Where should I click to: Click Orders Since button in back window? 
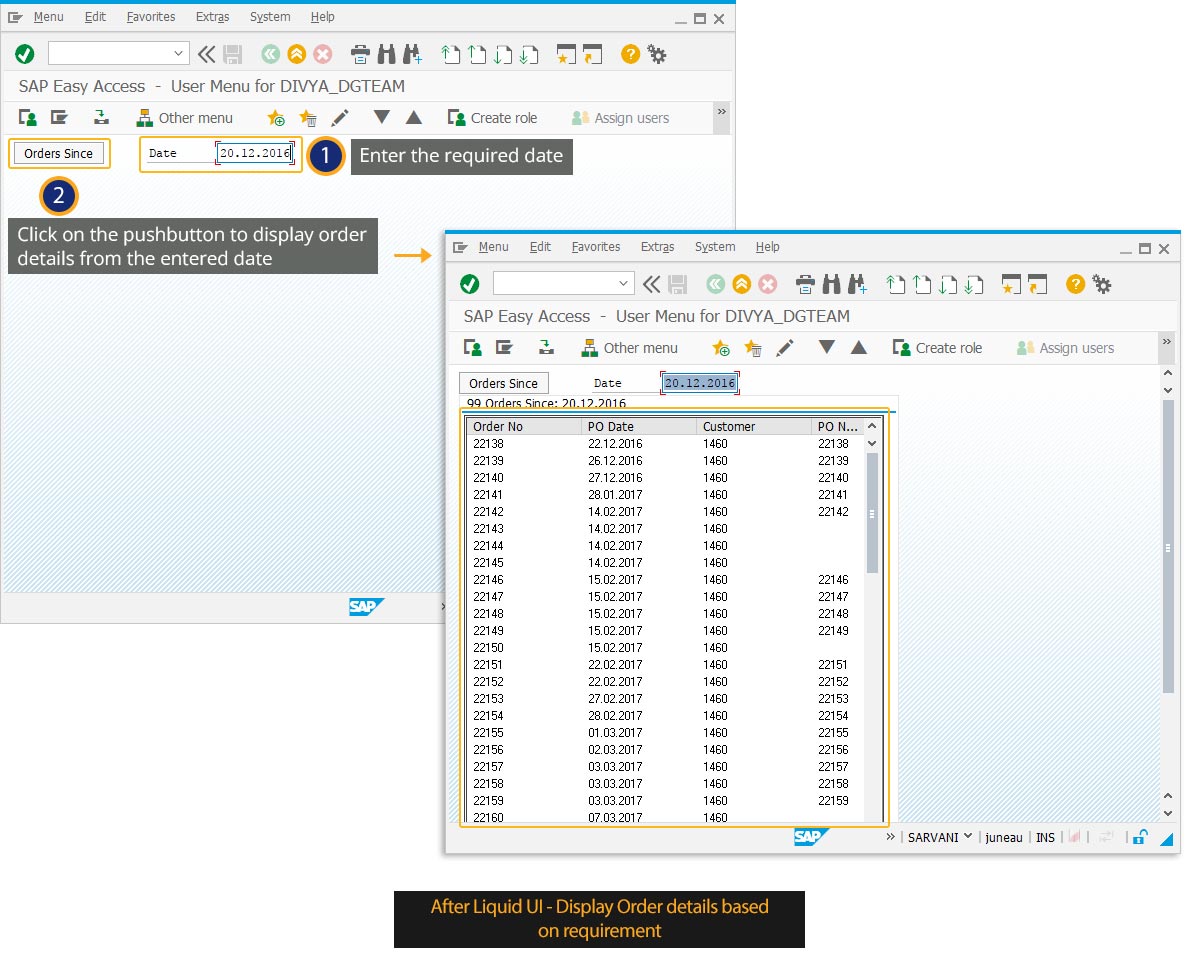coord(59,153)
